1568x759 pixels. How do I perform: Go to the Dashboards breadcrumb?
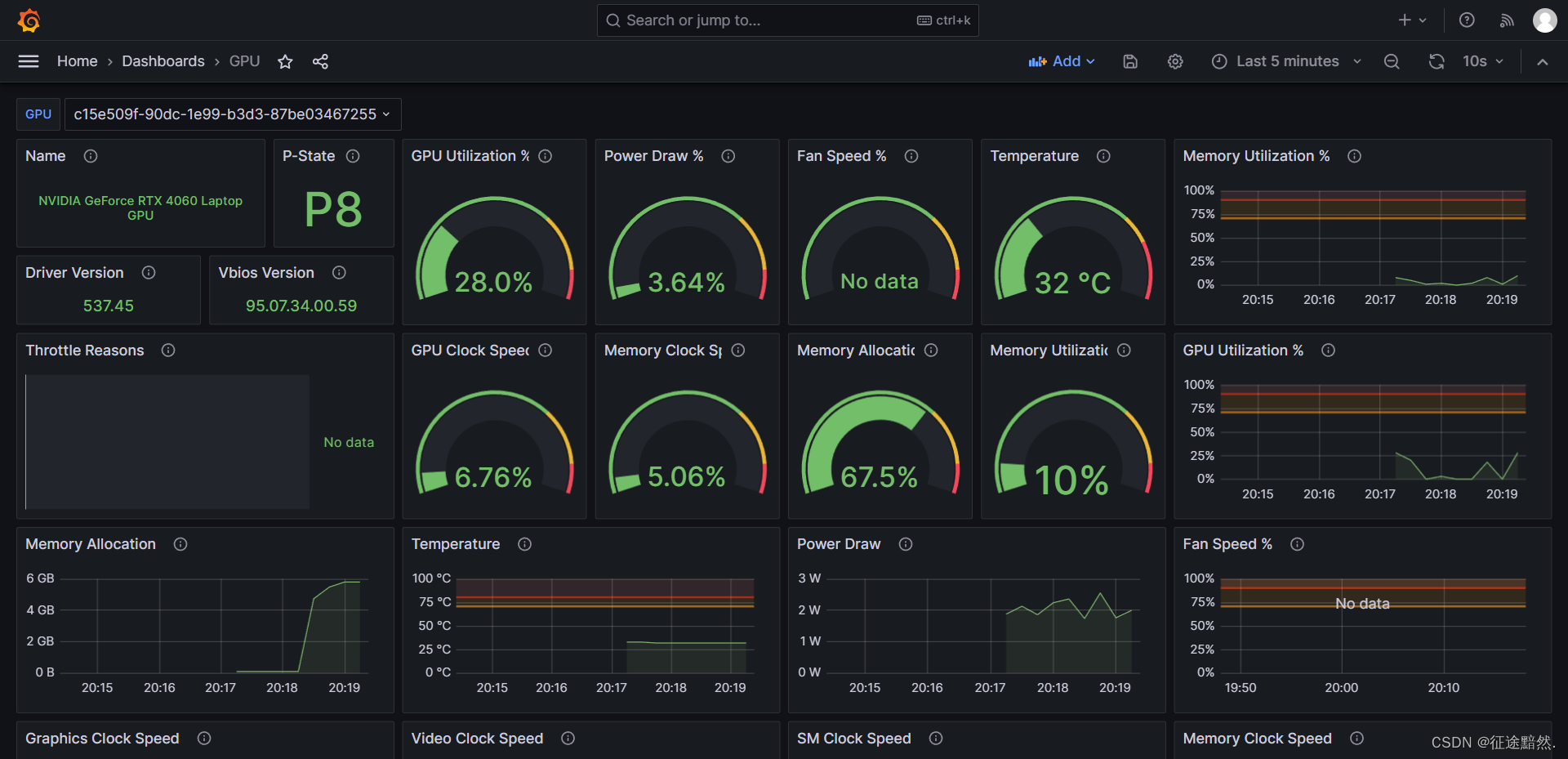pos(163,61)
